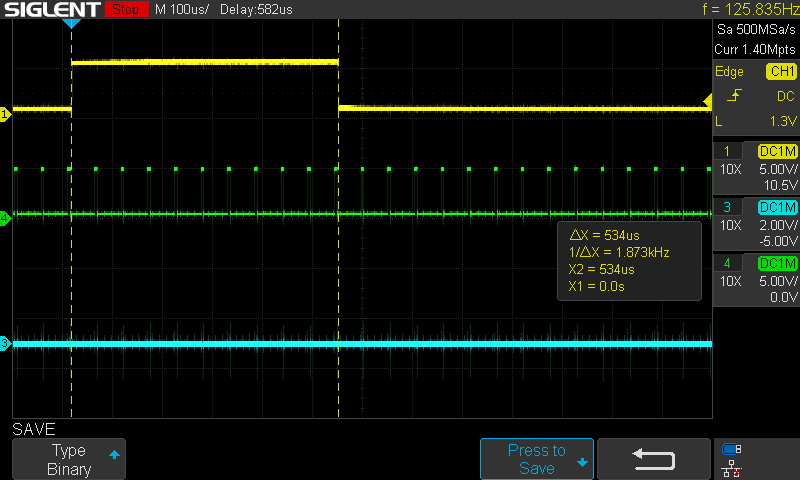Click the network connection status icon
The width and height of the screenshot is (800, 480).
point(731,467)
